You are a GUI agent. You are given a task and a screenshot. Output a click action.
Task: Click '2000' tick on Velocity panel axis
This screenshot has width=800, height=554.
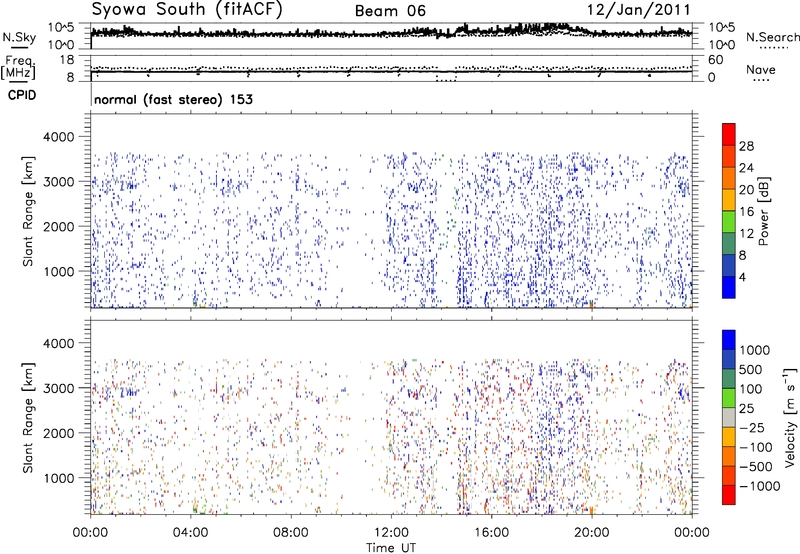tap(59, 433)
